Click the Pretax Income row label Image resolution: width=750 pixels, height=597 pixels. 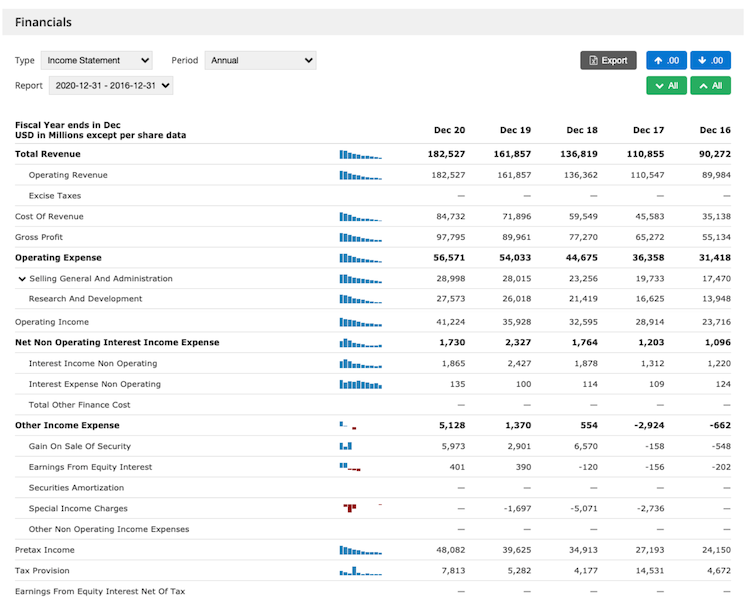click(x=45, y=550)
